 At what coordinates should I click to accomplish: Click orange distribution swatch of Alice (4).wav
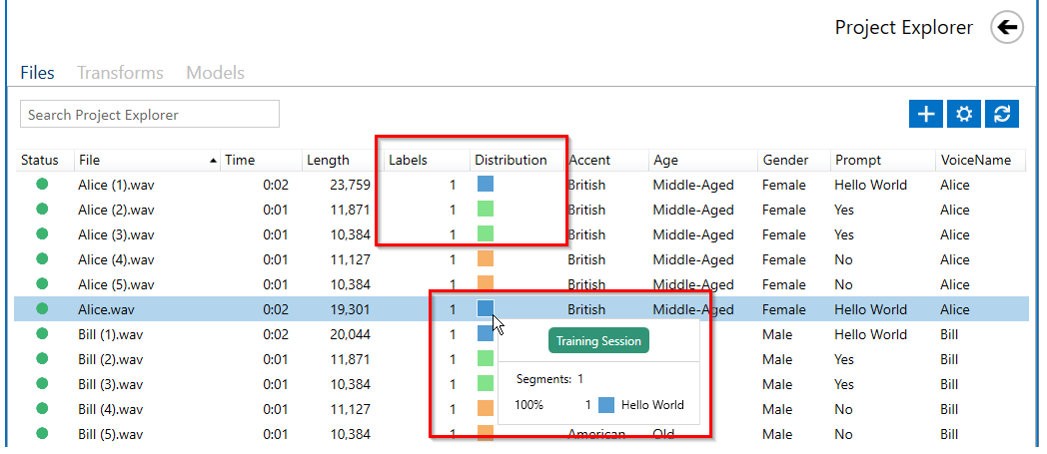pyautogui.click(x=485, y=259)
